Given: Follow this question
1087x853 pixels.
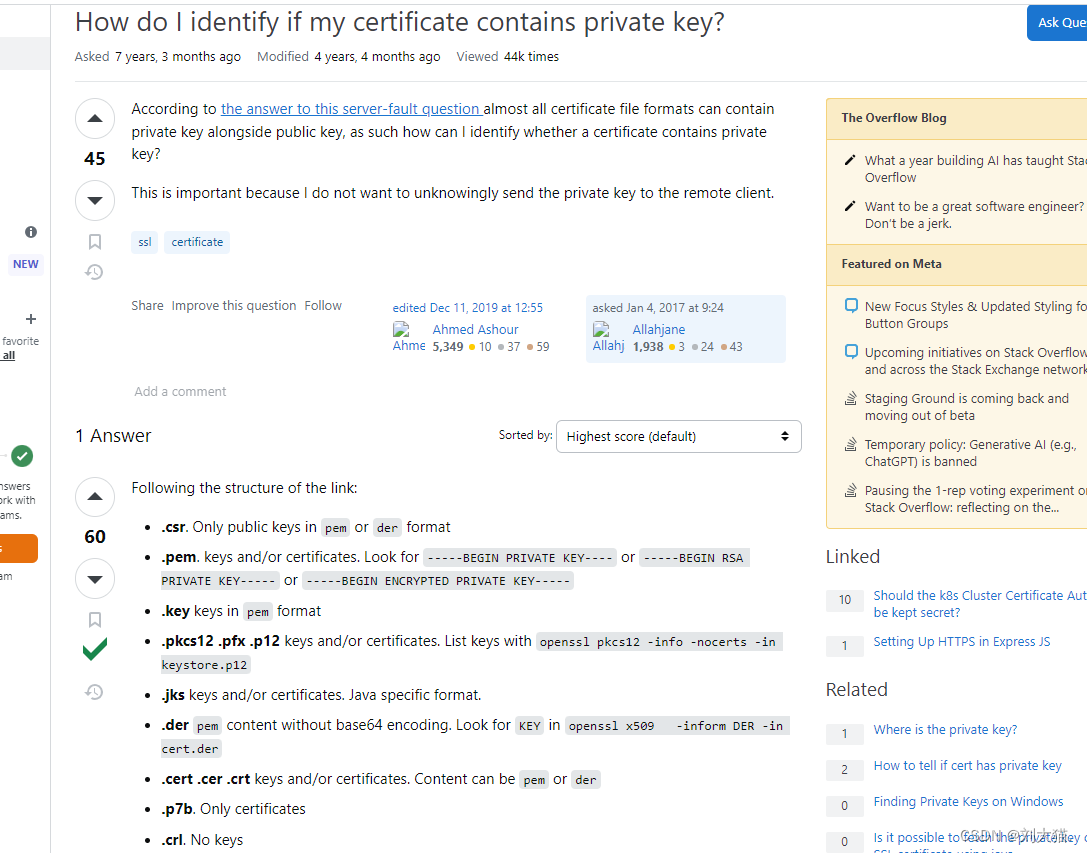Looking at the screenshot, I should (x=323, y=306).
